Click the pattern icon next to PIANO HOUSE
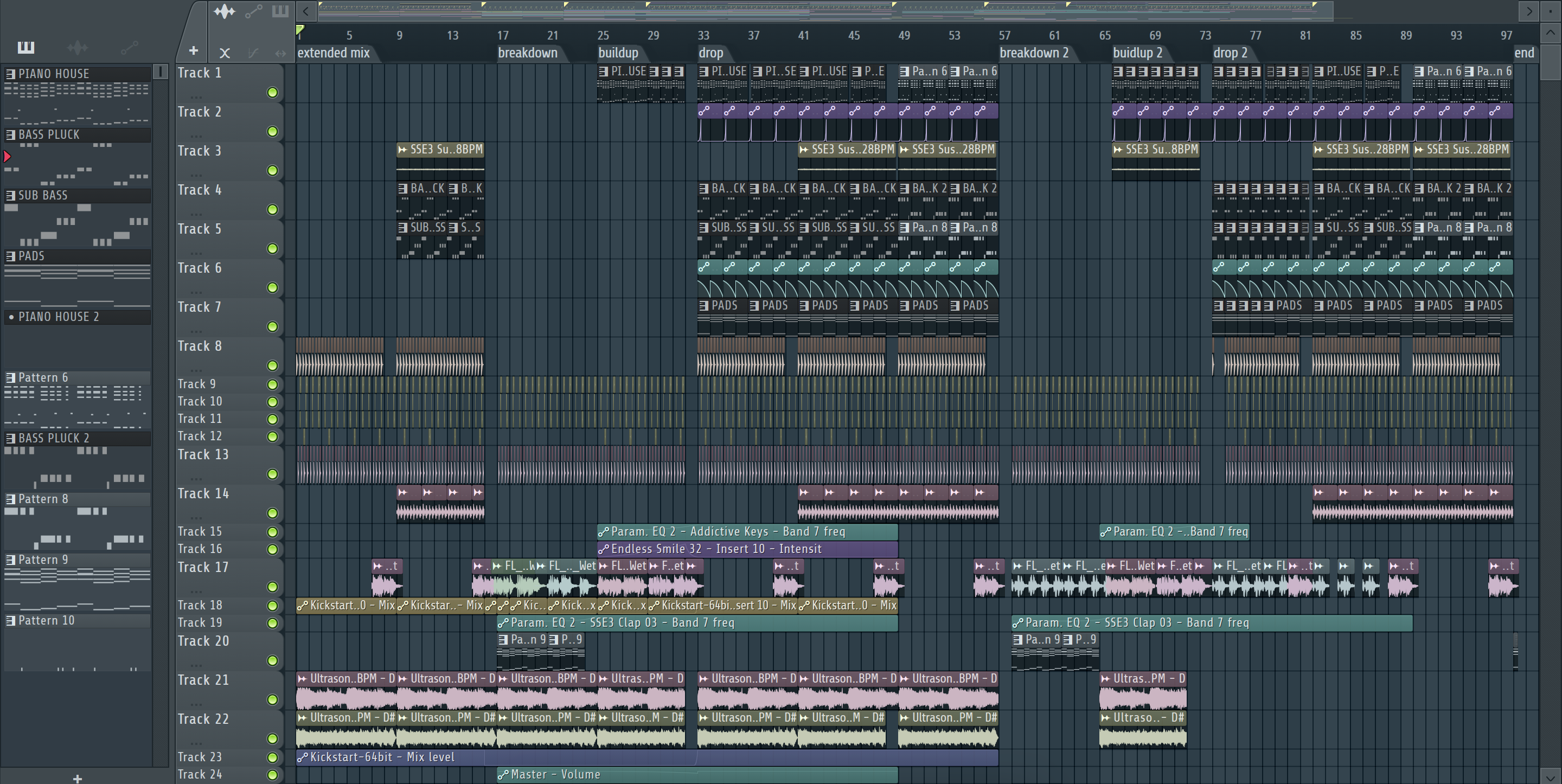Viewport: 1562px width, 784px height. point(10,73)
